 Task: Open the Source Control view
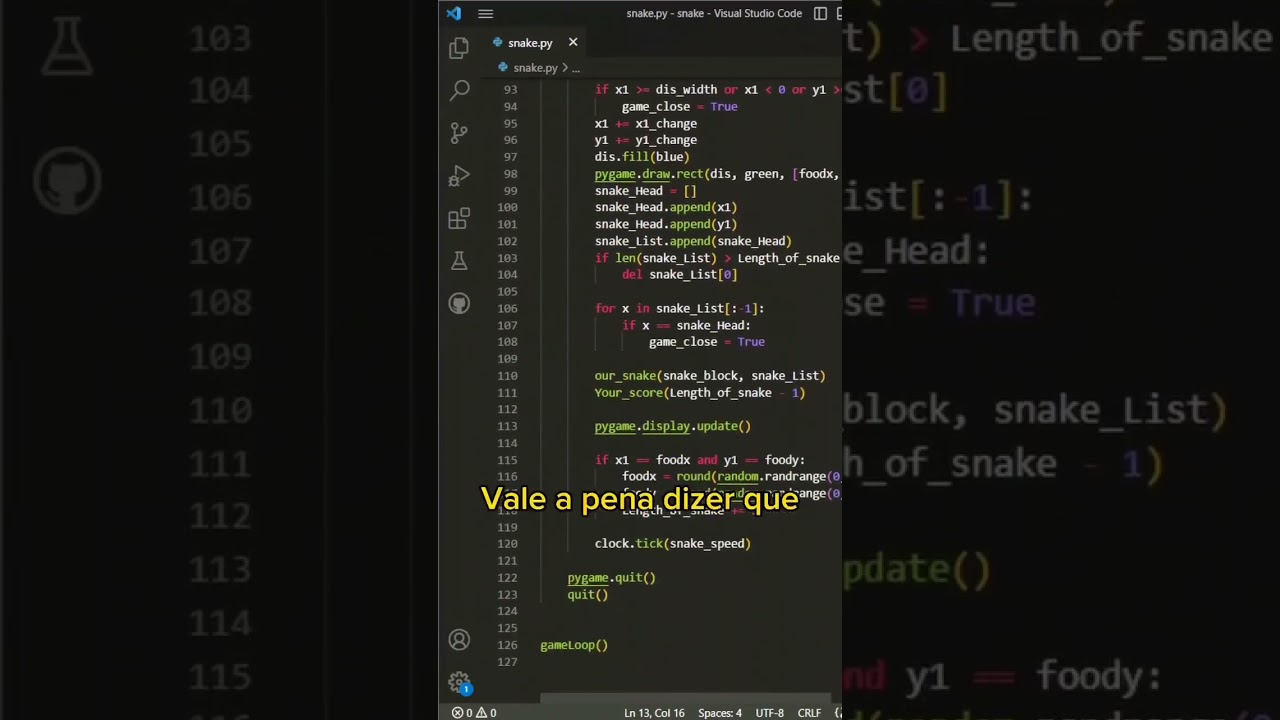(459, 133)
